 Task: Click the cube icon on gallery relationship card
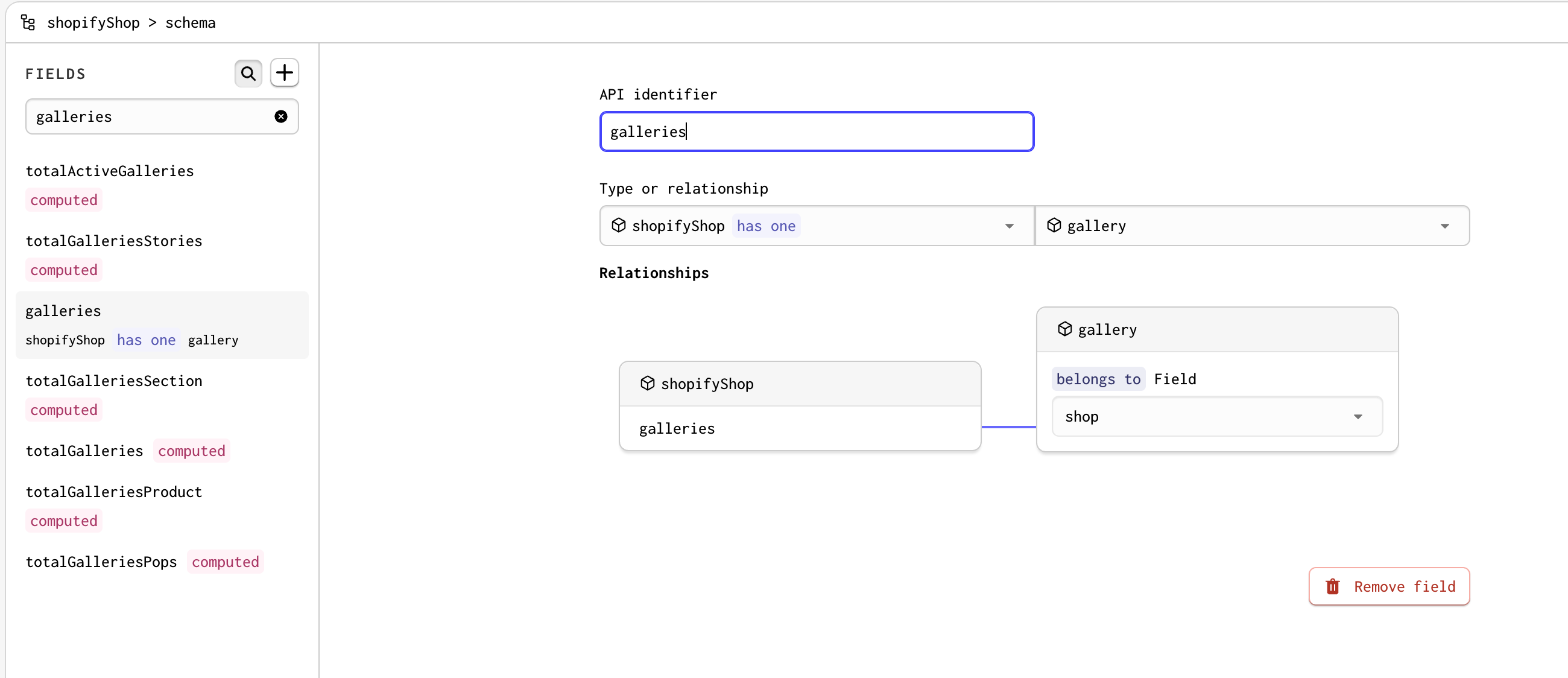pyautogui.click(x=1064, y=329)
